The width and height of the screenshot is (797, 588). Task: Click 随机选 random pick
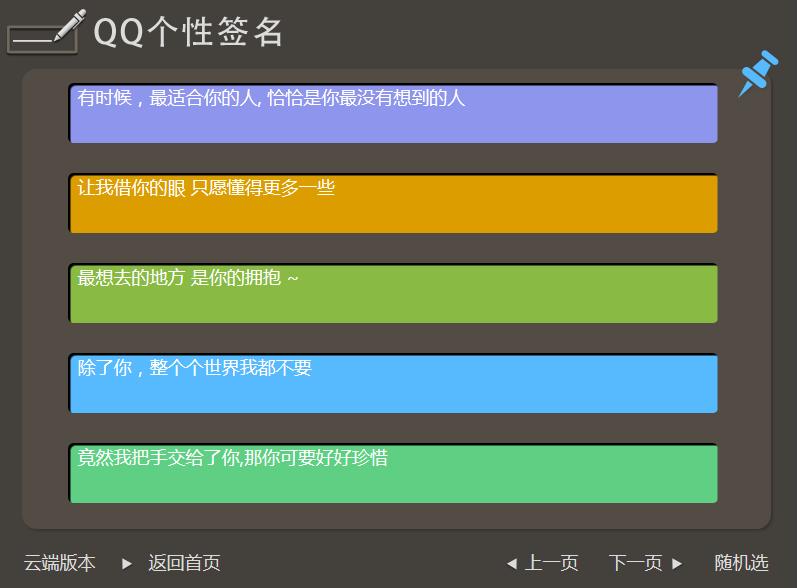coord(741,563)
